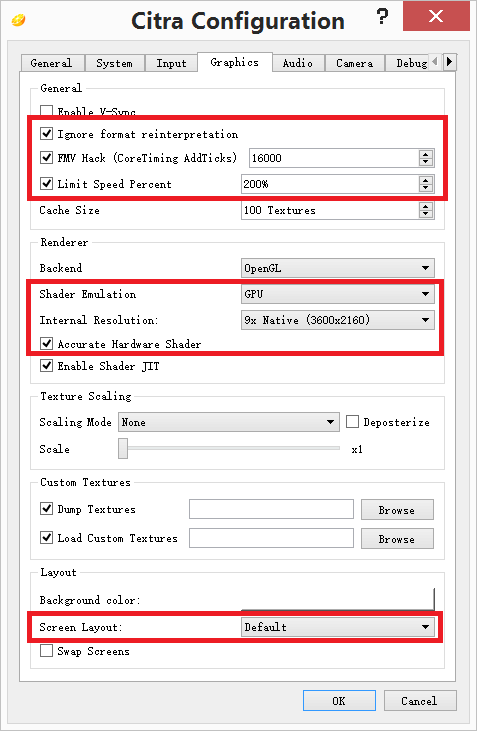
Task: Check the Swap Screens option
Action: click(x=47, y=651)
